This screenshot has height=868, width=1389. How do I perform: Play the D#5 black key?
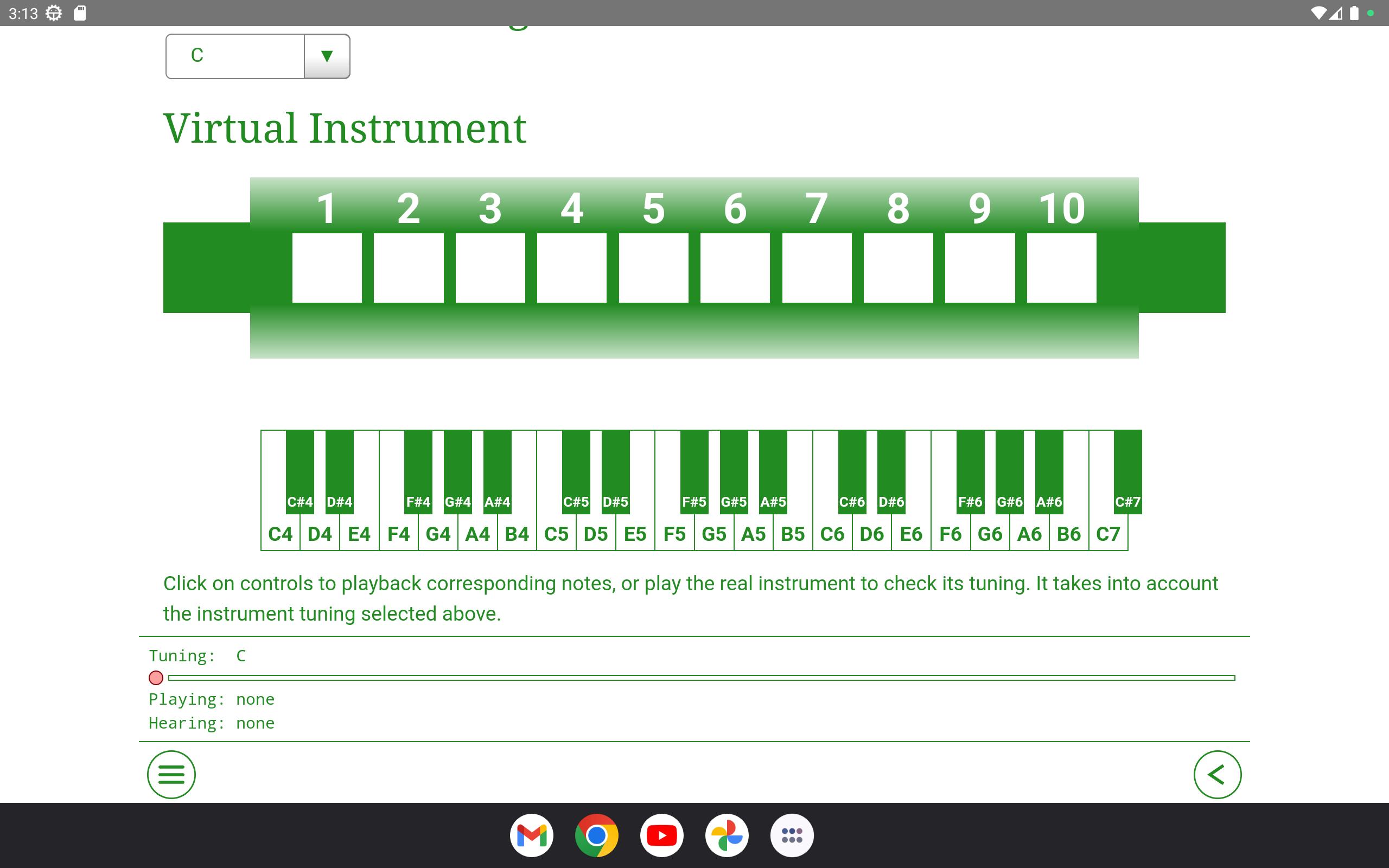[615, 472]
